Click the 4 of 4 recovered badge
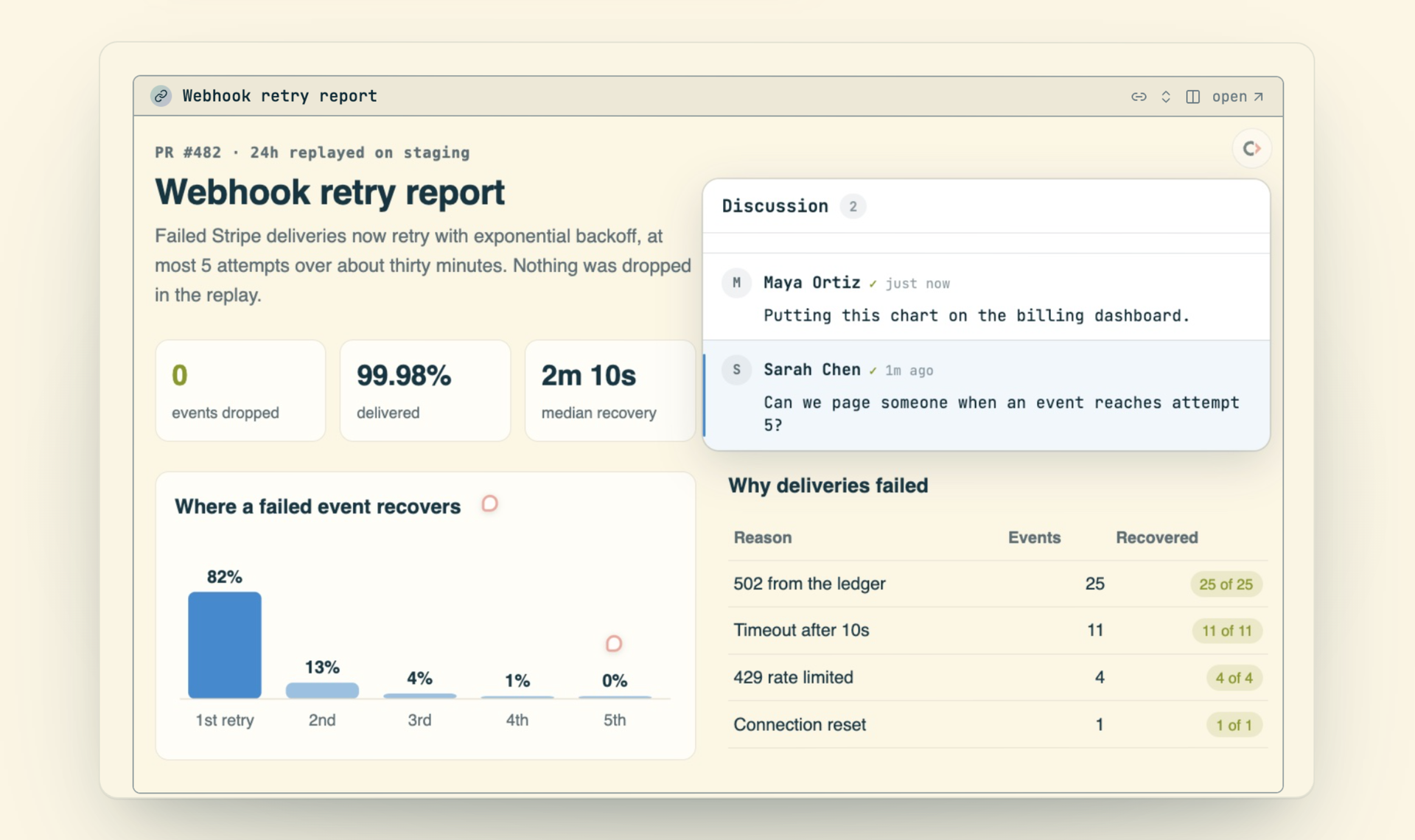1415x840 pixels. click(1234, 678)
